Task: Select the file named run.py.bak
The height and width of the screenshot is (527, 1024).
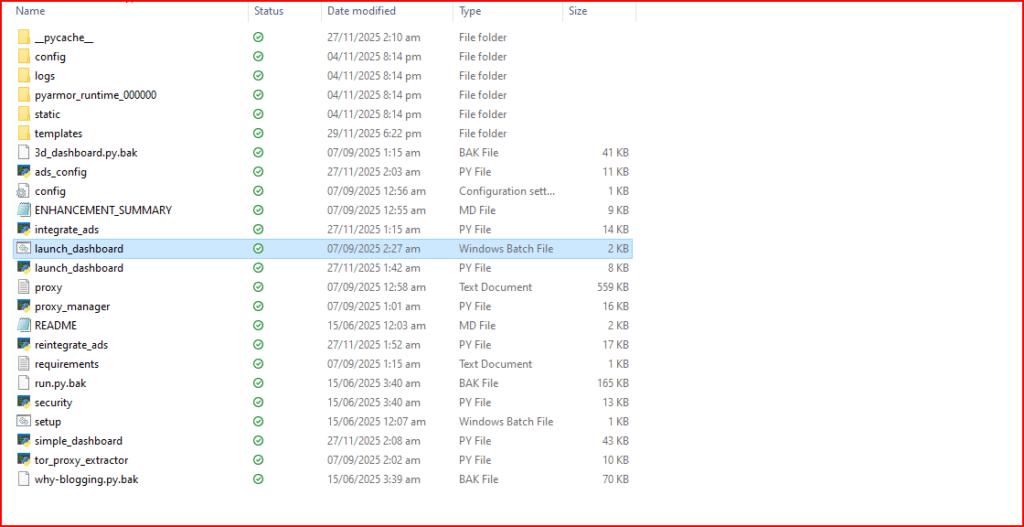Action: pos(60,383)
